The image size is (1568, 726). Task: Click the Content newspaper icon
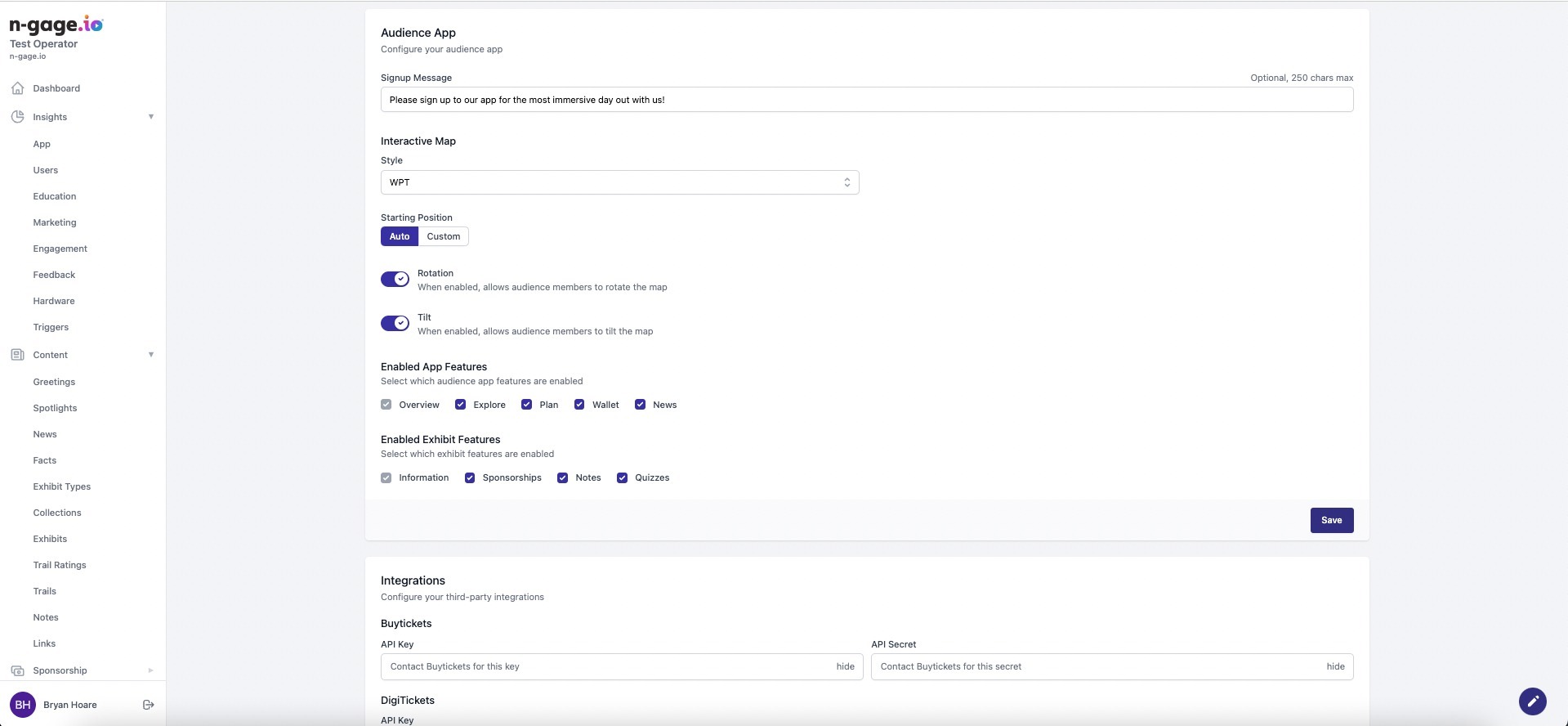pyautogui.click(x=17, y=355)
